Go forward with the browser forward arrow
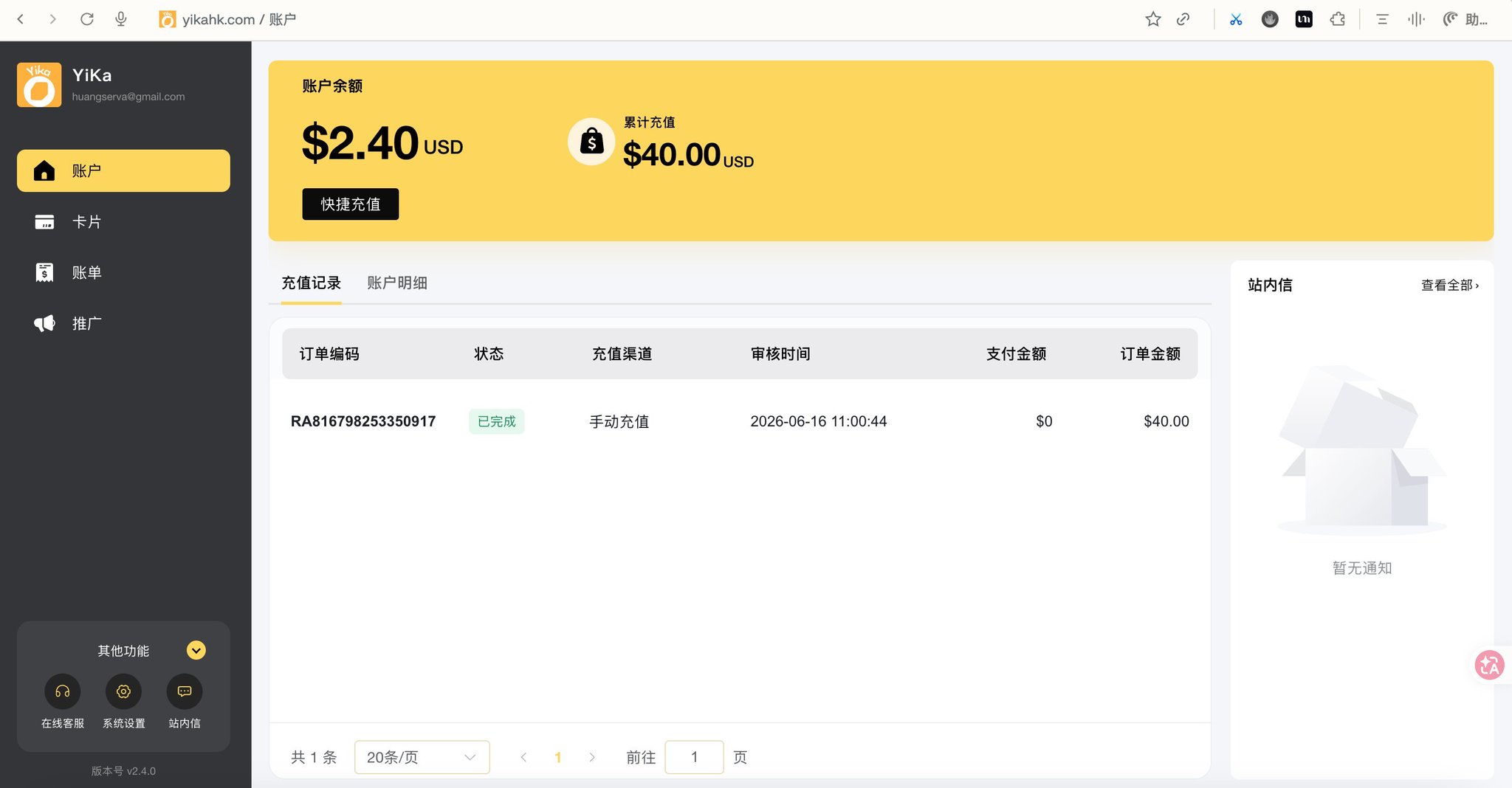This screenshot has height=788, width=1512. (52, 19)
